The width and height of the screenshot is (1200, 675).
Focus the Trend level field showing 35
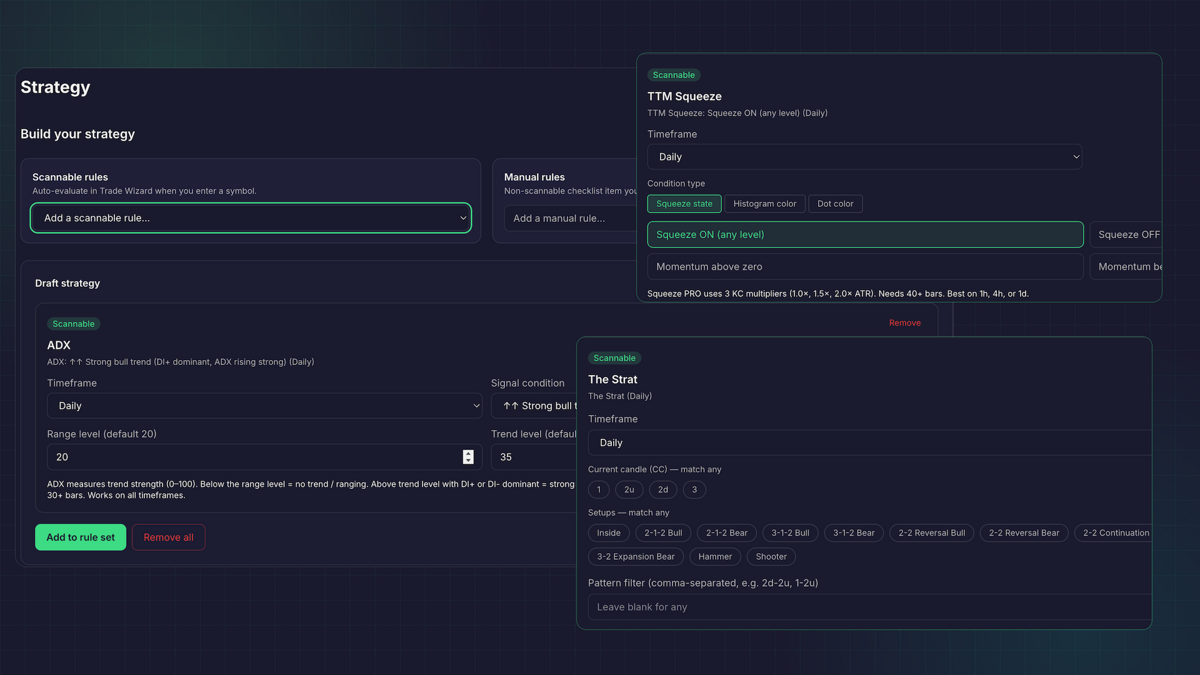point(533,457)
